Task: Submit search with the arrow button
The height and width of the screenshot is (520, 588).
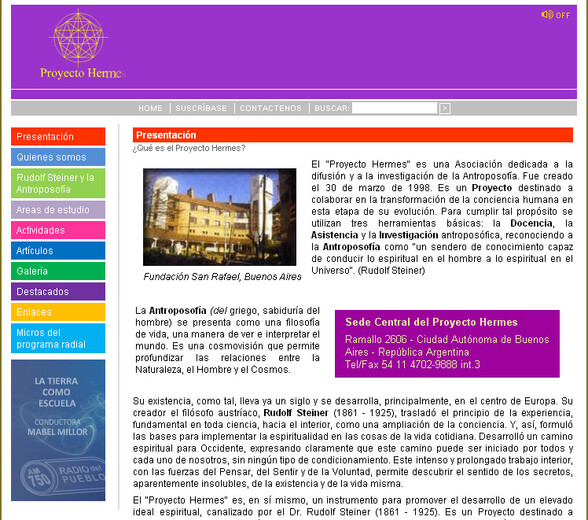Action: click(445, 108)
